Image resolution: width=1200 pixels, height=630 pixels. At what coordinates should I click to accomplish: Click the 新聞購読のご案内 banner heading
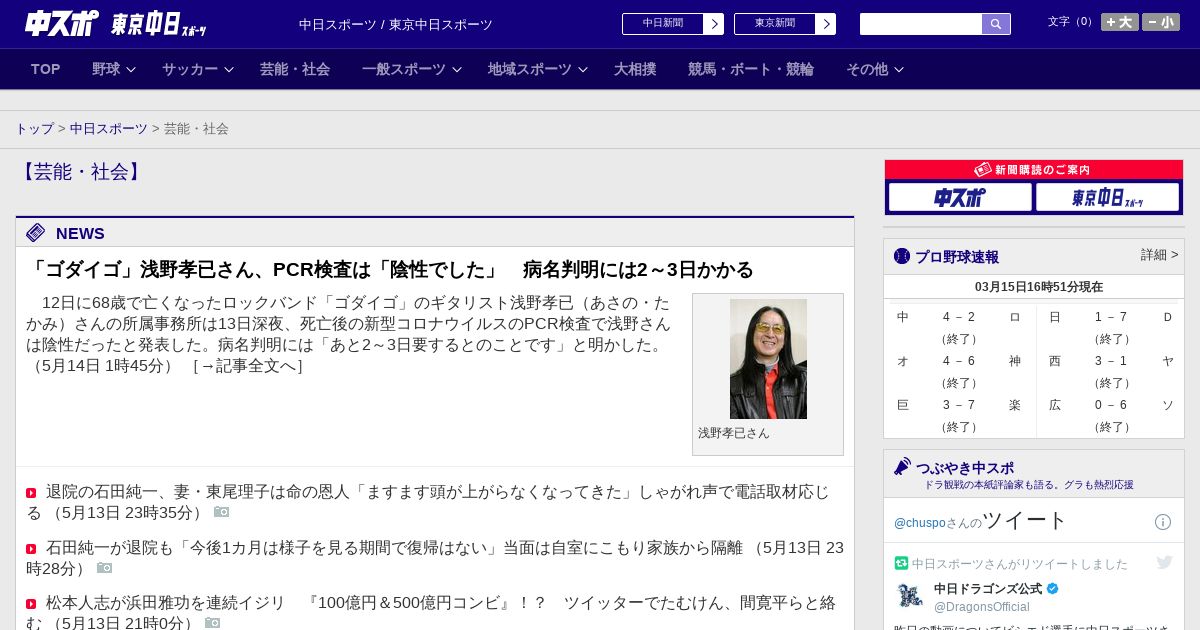(x=1034, y=170)
